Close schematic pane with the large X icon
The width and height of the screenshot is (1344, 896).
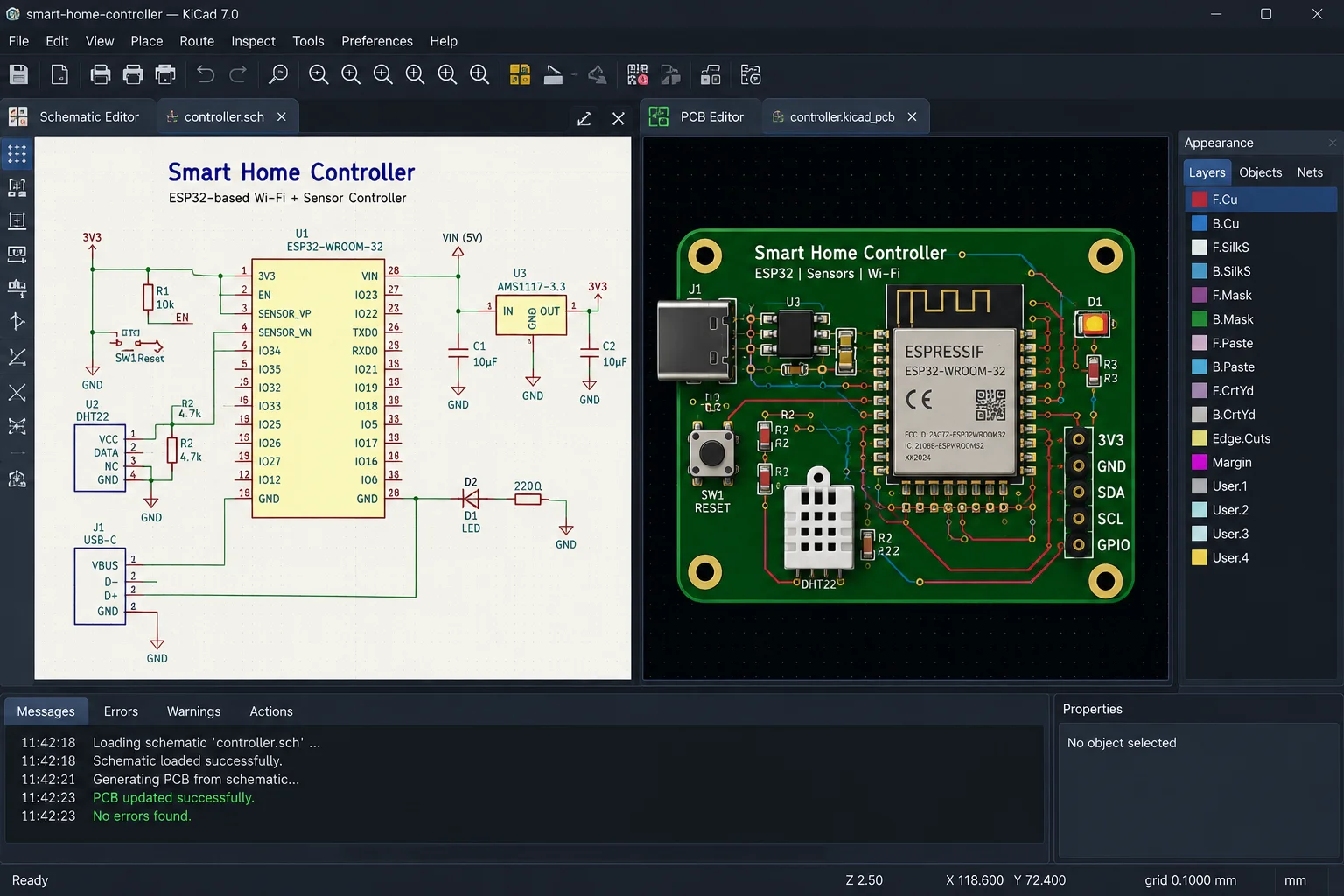pyautogui.click(x=619, y=118)
